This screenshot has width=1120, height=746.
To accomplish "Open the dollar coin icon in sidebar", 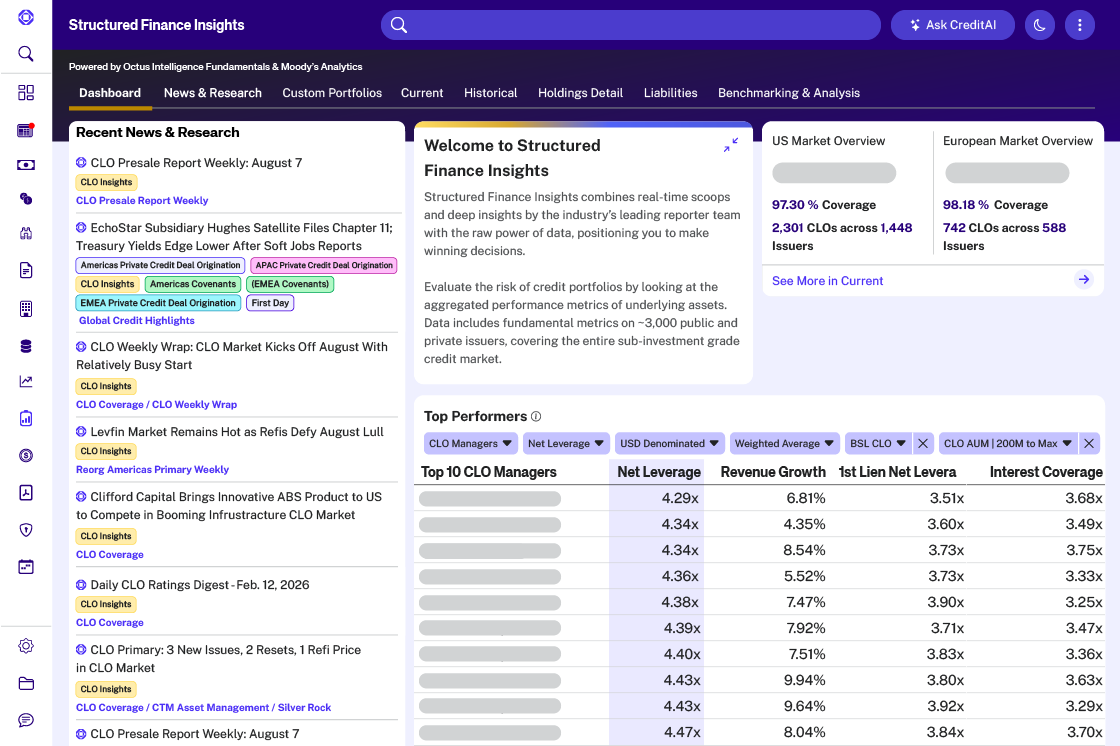I will click(x=26, y=455).
